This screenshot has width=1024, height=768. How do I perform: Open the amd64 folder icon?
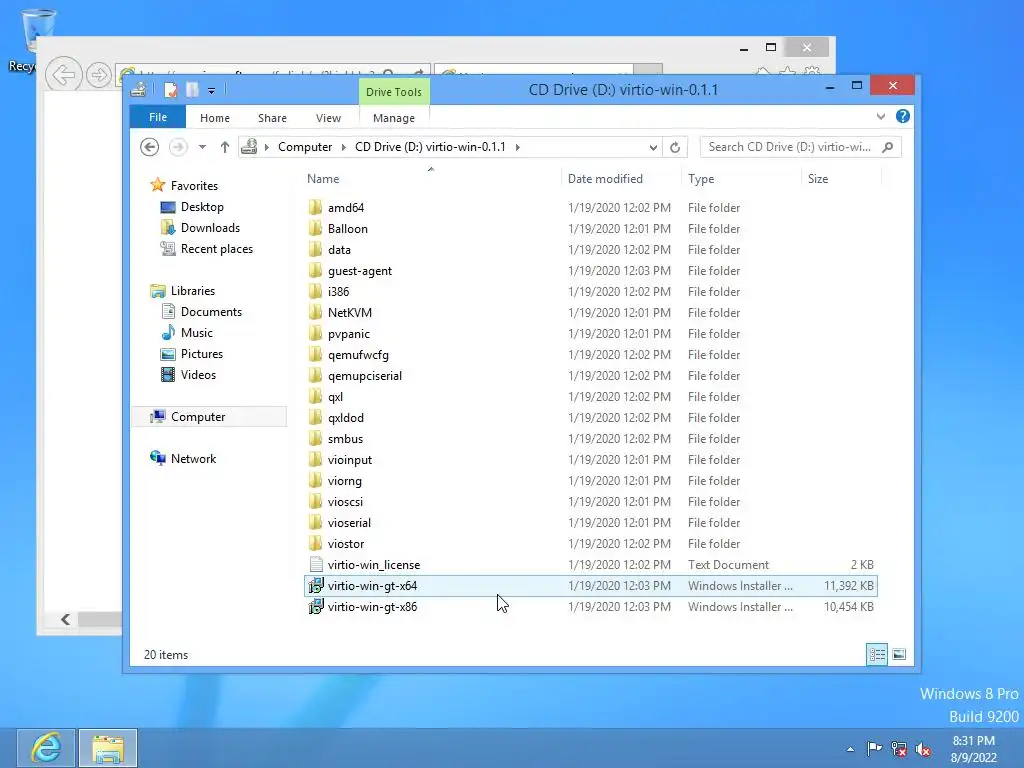click(x=315, y=208)
